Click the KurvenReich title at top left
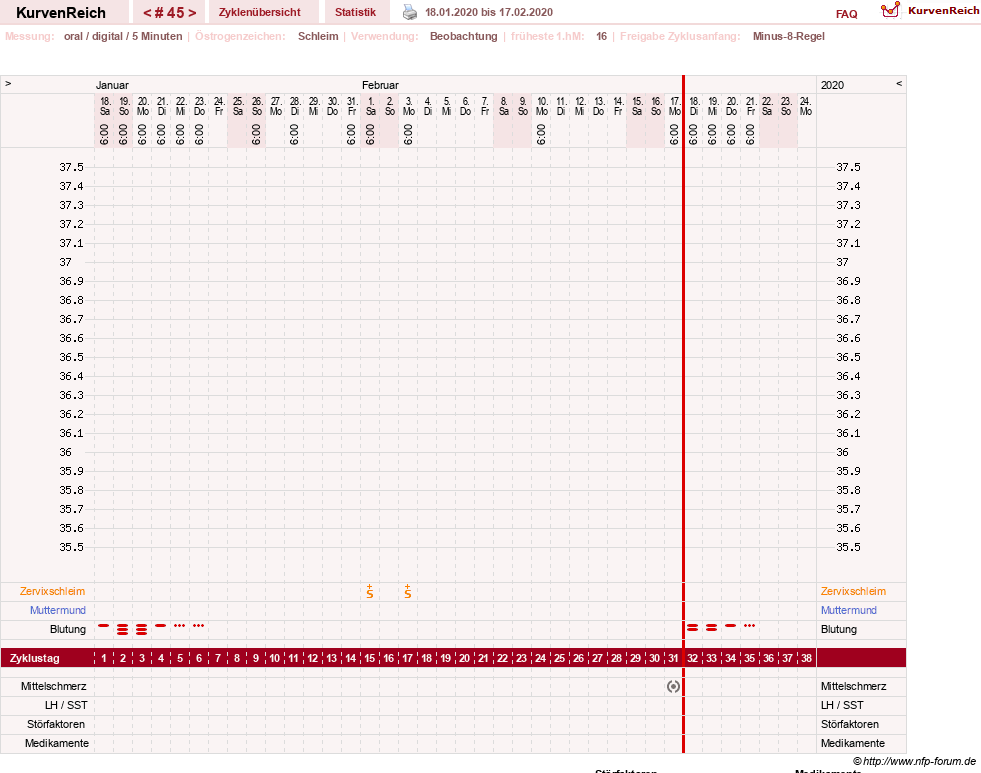Image resolution: width=981 pixels, height=773 pixels. click(x=61, y=13)
